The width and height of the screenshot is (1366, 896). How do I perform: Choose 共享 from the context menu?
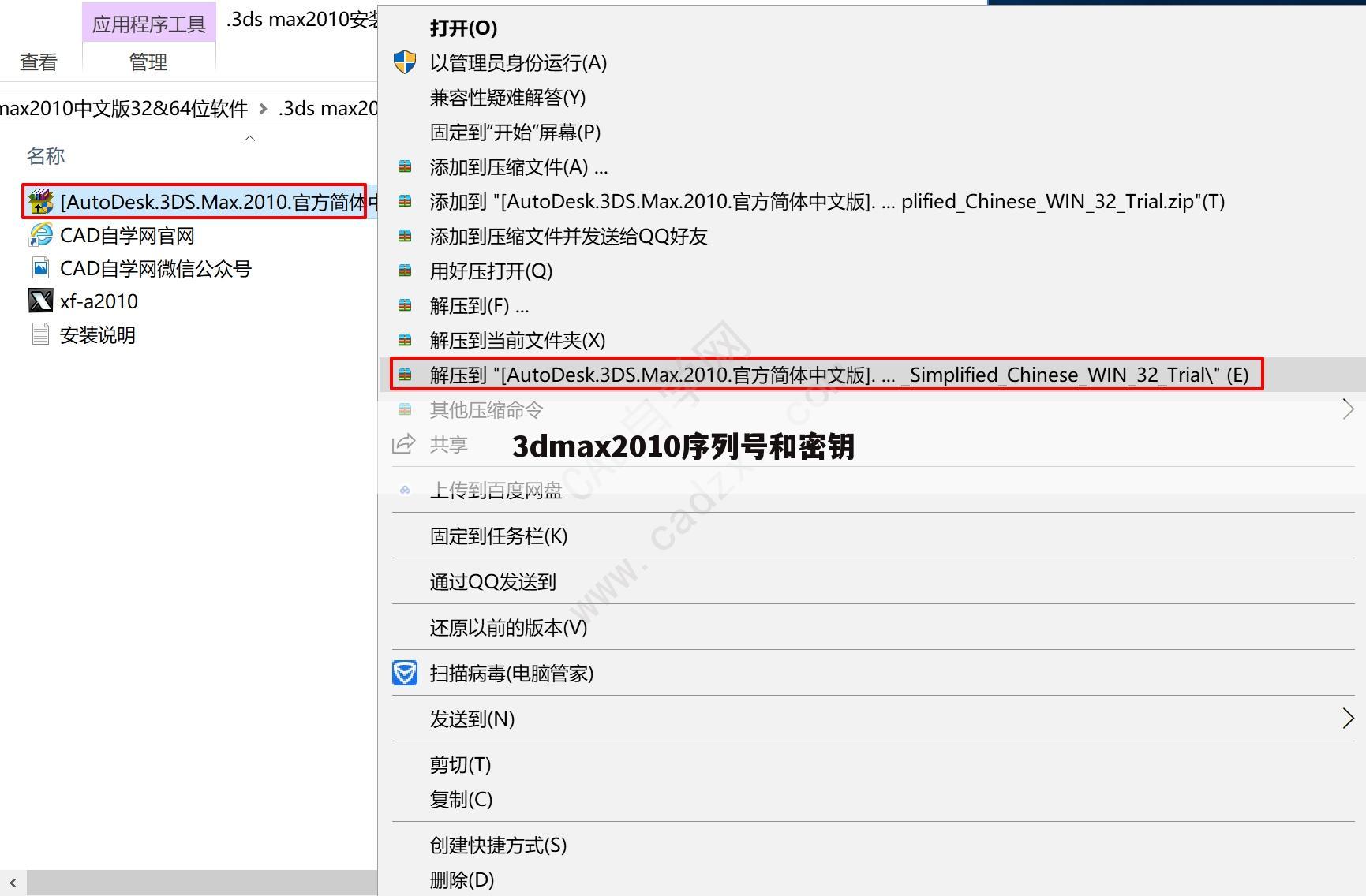click(x=448, y=445)
